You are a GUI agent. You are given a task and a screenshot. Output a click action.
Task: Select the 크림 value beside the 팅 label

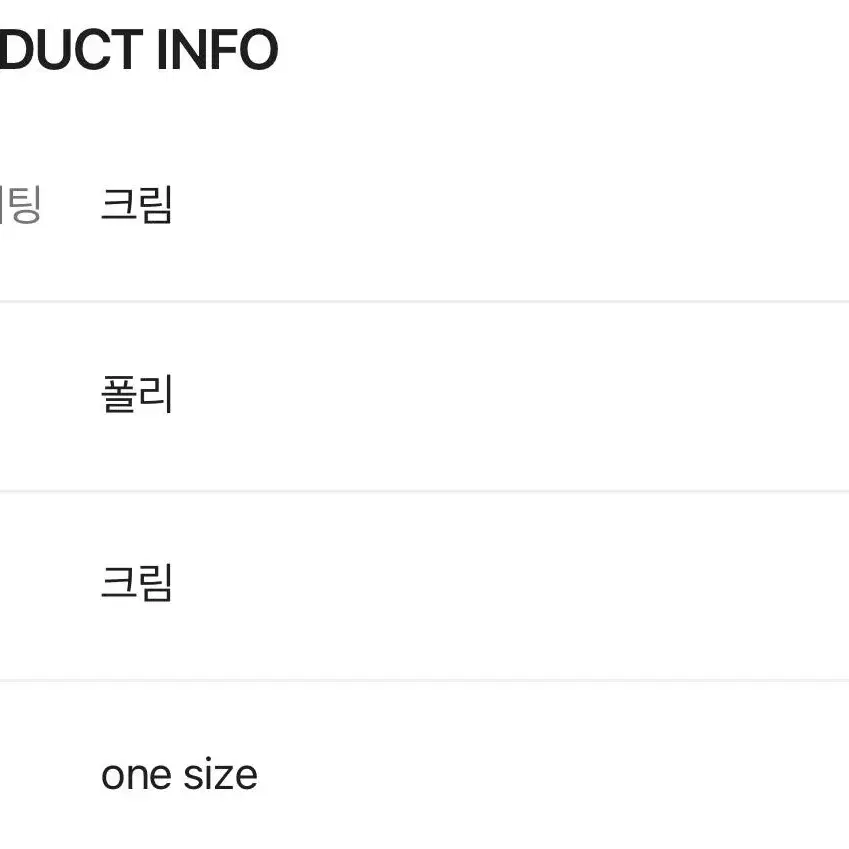tap(137, 205)
